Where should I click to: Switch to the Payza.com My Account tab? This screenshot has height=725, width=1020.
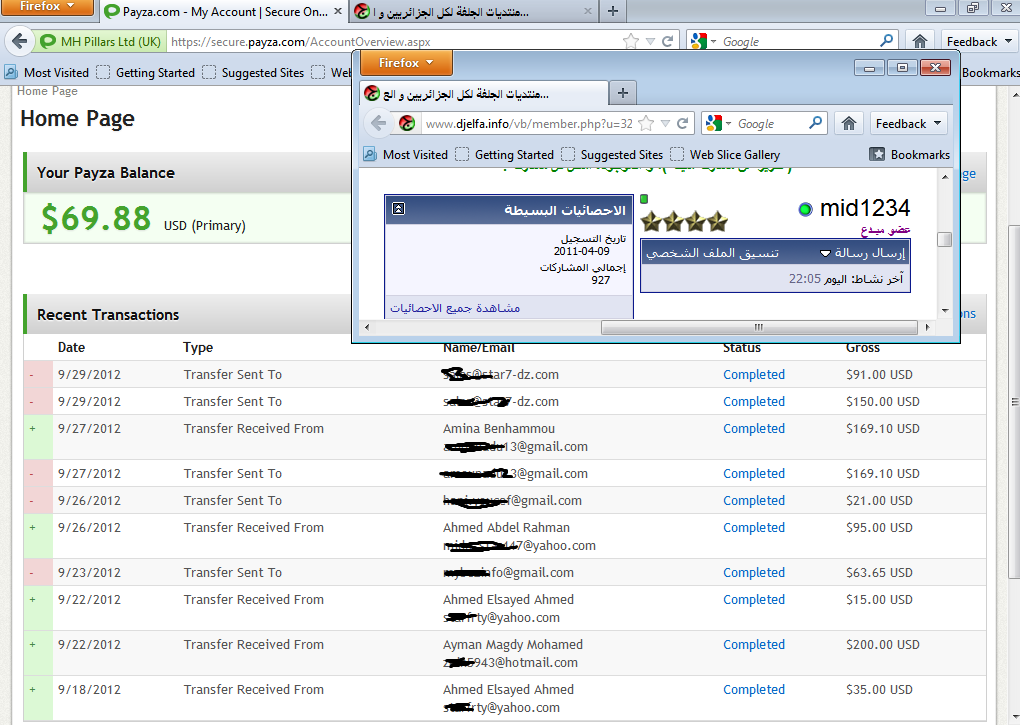point(223,12)
